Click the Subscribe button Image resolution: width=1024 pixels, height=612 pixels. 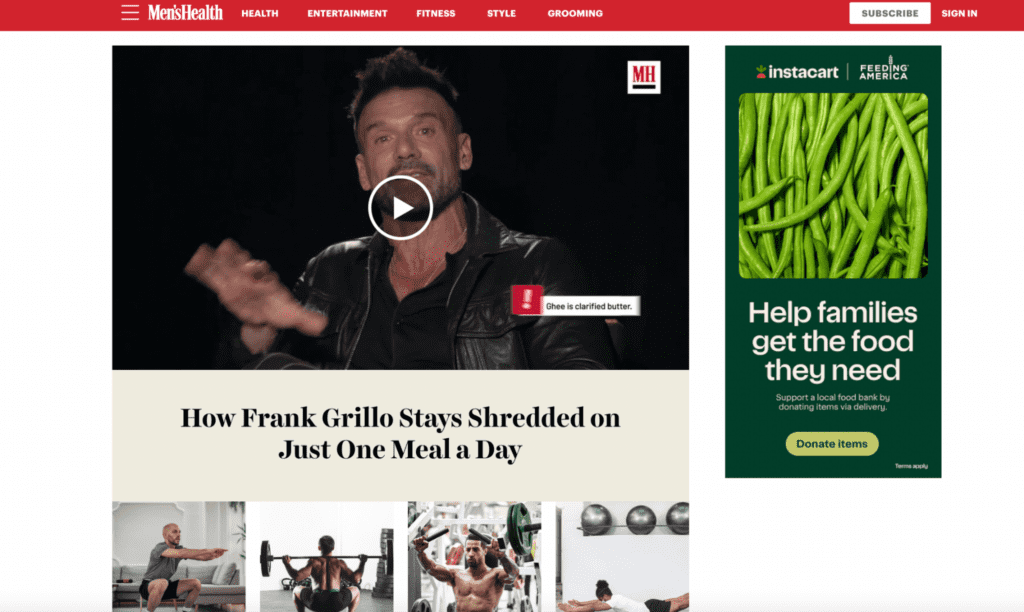point(889,13)
